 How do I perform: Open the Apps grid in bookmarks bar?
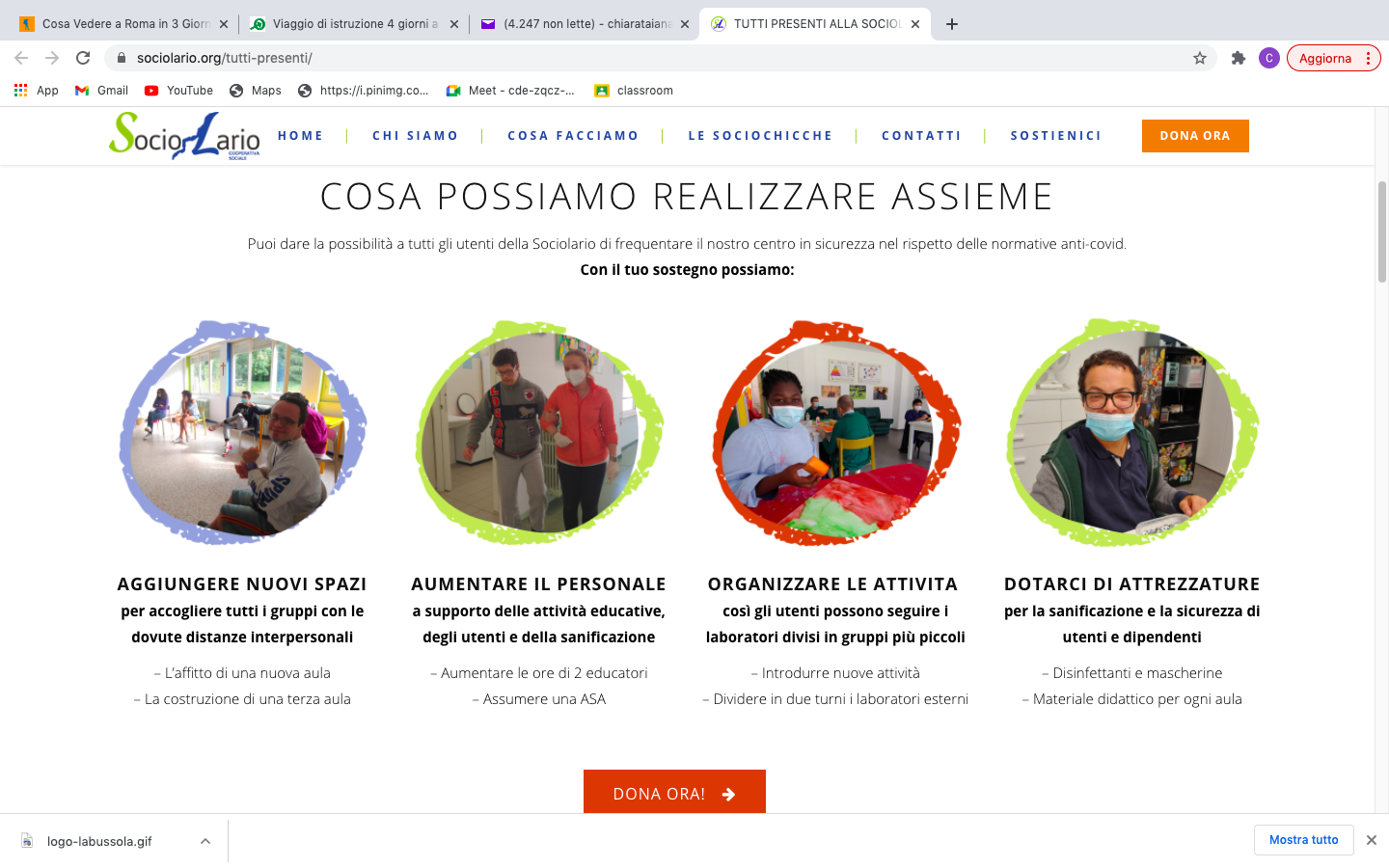coord(36,91)
